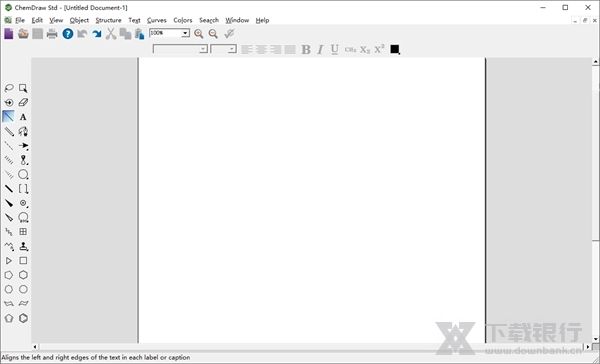Click the Redo arrow icon
Viewport: 600px width, 364px height.
pyautogui.click(x=97, y=34)
